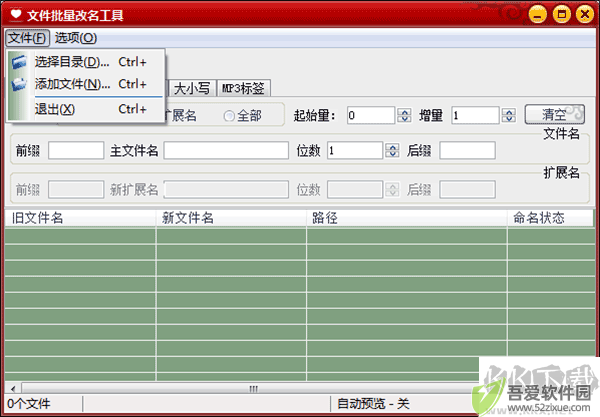Click the 路径 column header

(x=407, y=218)
